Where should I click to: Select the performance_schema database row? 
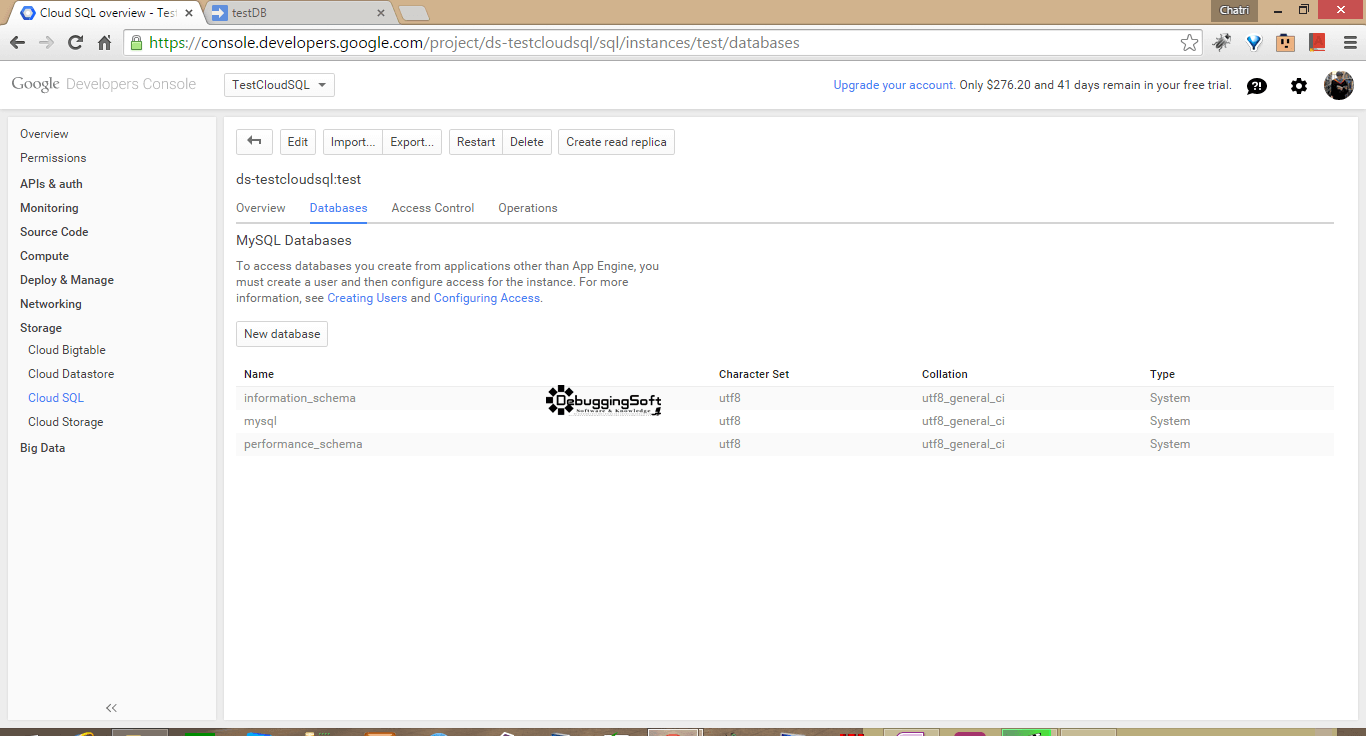tap(785, 444)
